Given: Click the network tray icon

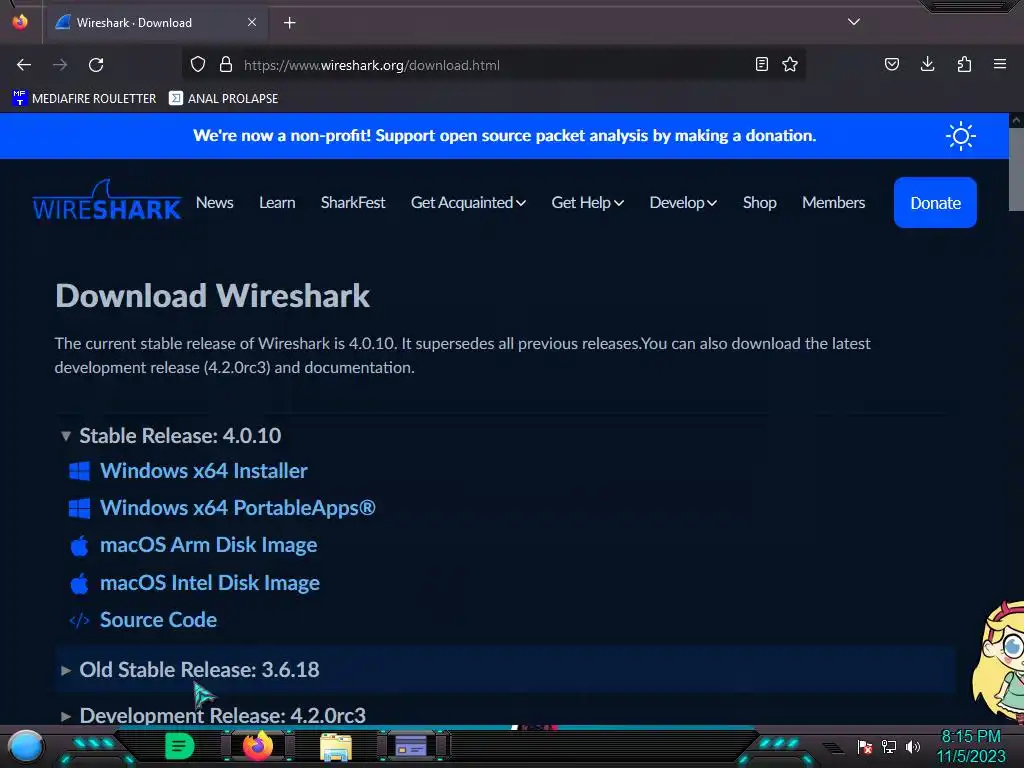Looking at the screenshot, I should pos(889,746).
